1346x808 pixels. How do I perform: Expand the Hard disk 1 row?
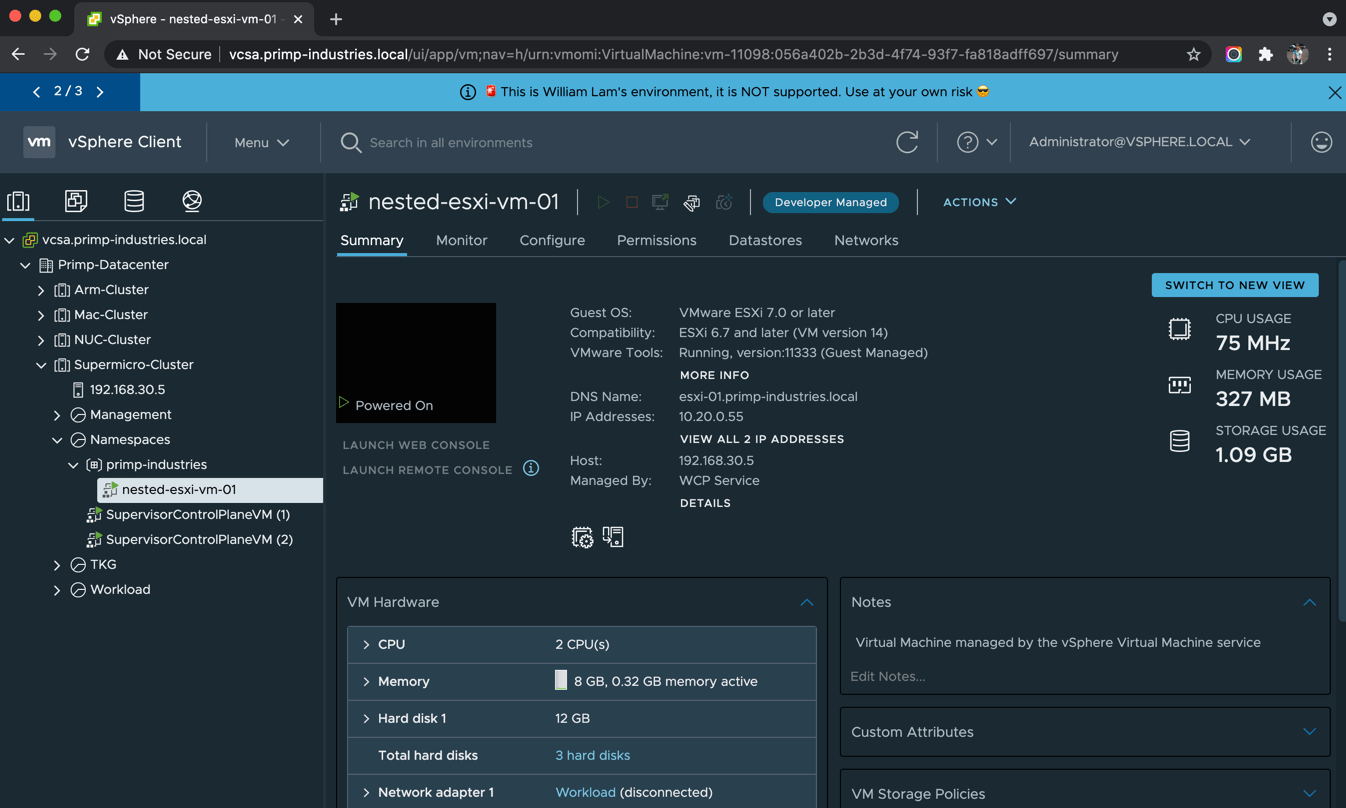click(366, 719)
